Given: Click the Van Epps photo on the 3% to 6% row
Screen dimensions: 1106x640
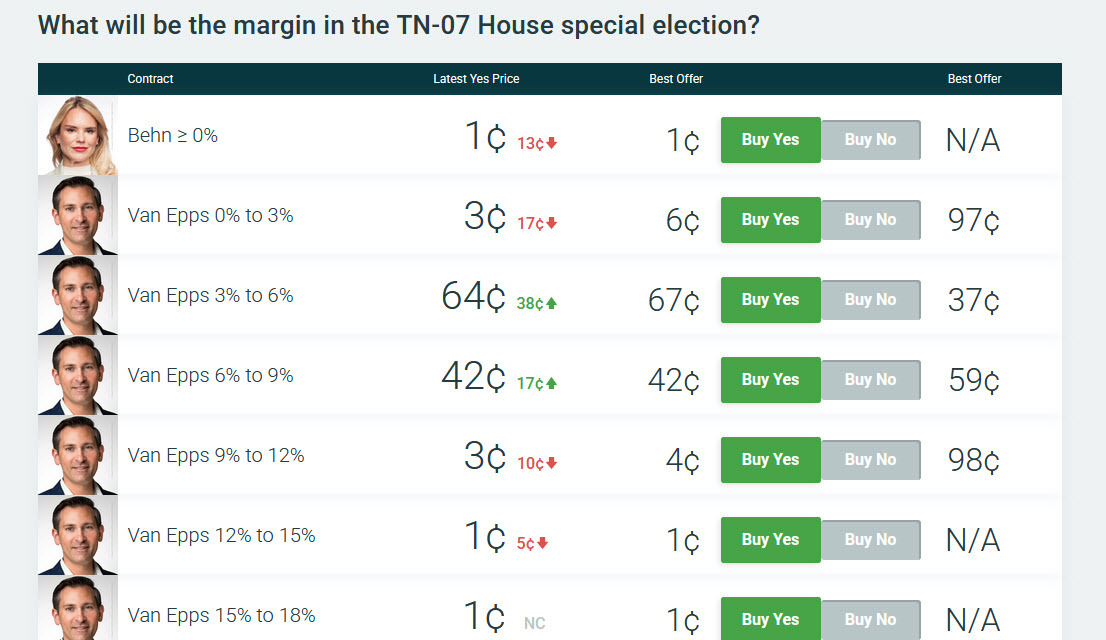Looking at the screenshot, I should tap(77, 295).
